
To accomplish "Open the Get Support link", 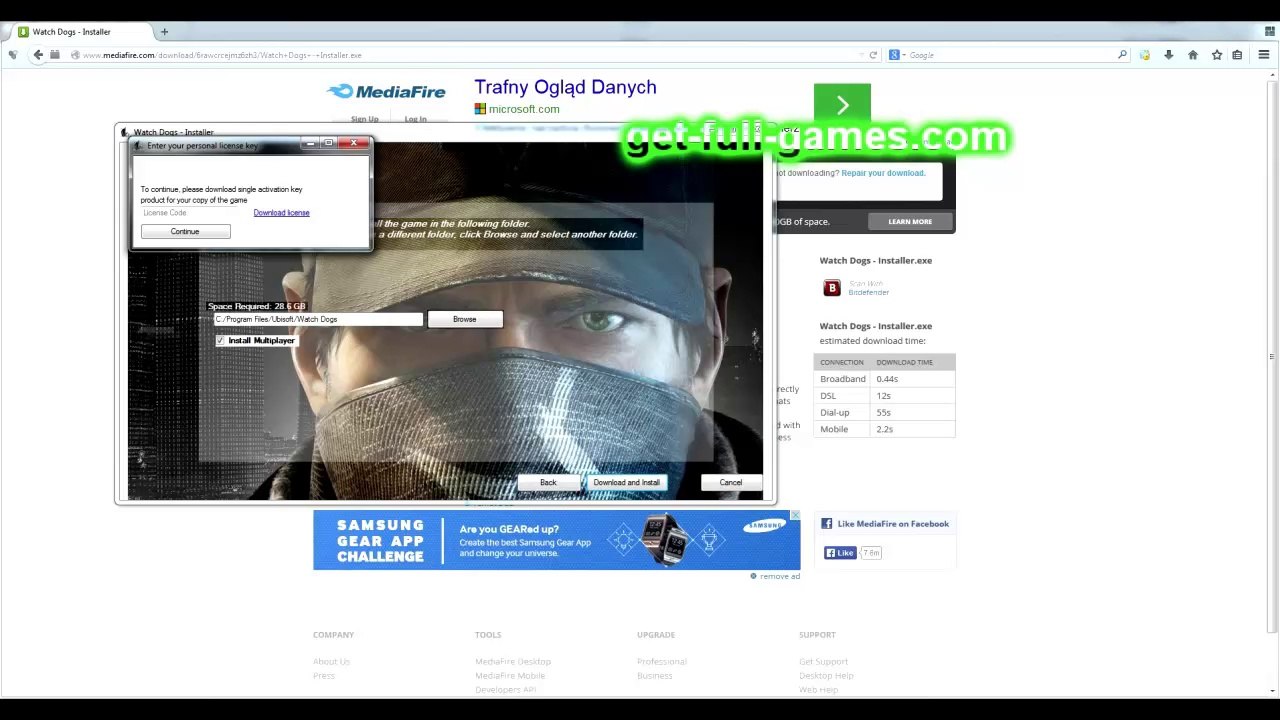I will pos(823,662).
